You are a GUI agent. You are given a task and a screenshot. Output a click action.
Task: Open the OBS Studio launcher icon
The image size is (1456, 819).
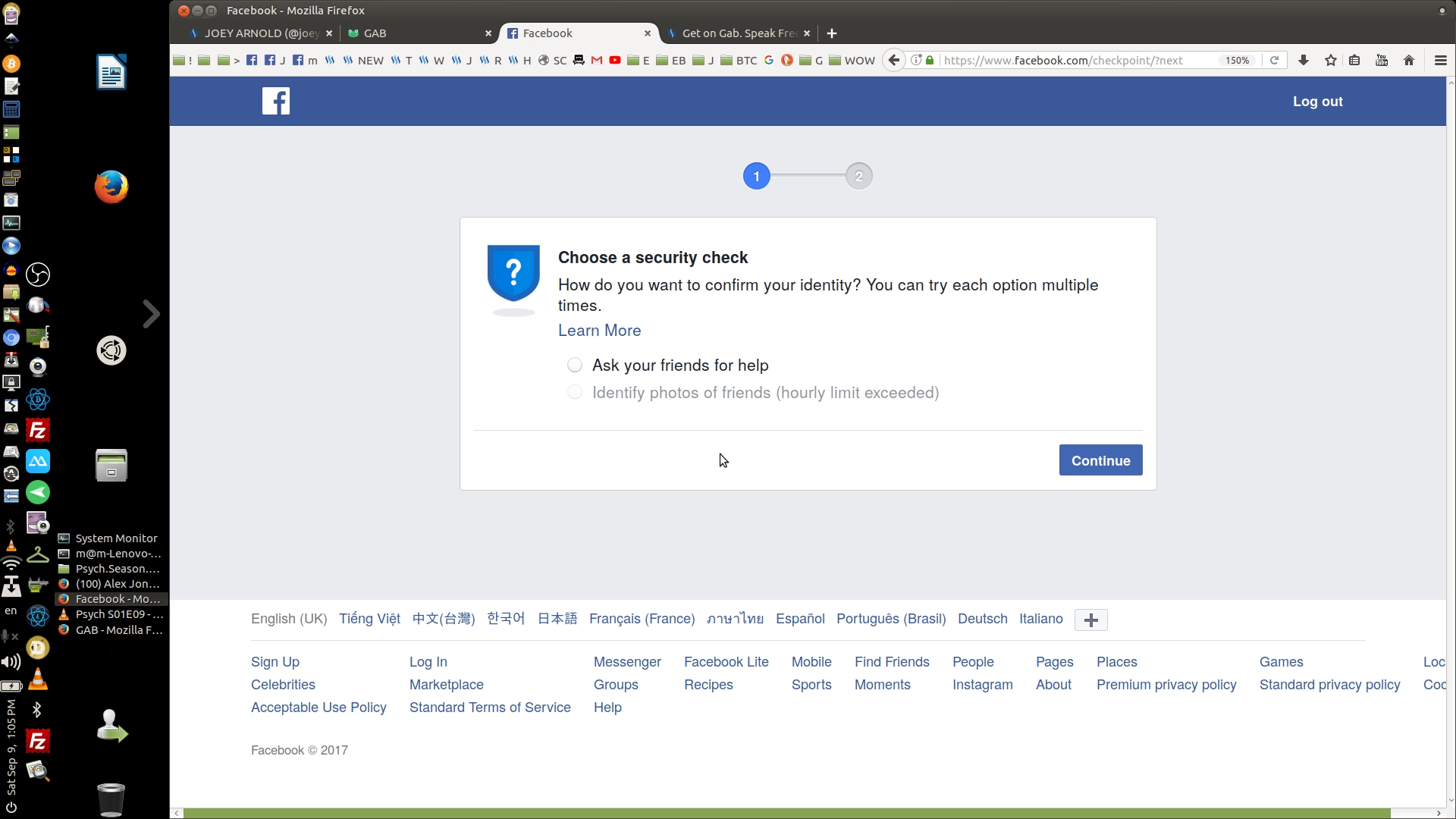(38, 275)
